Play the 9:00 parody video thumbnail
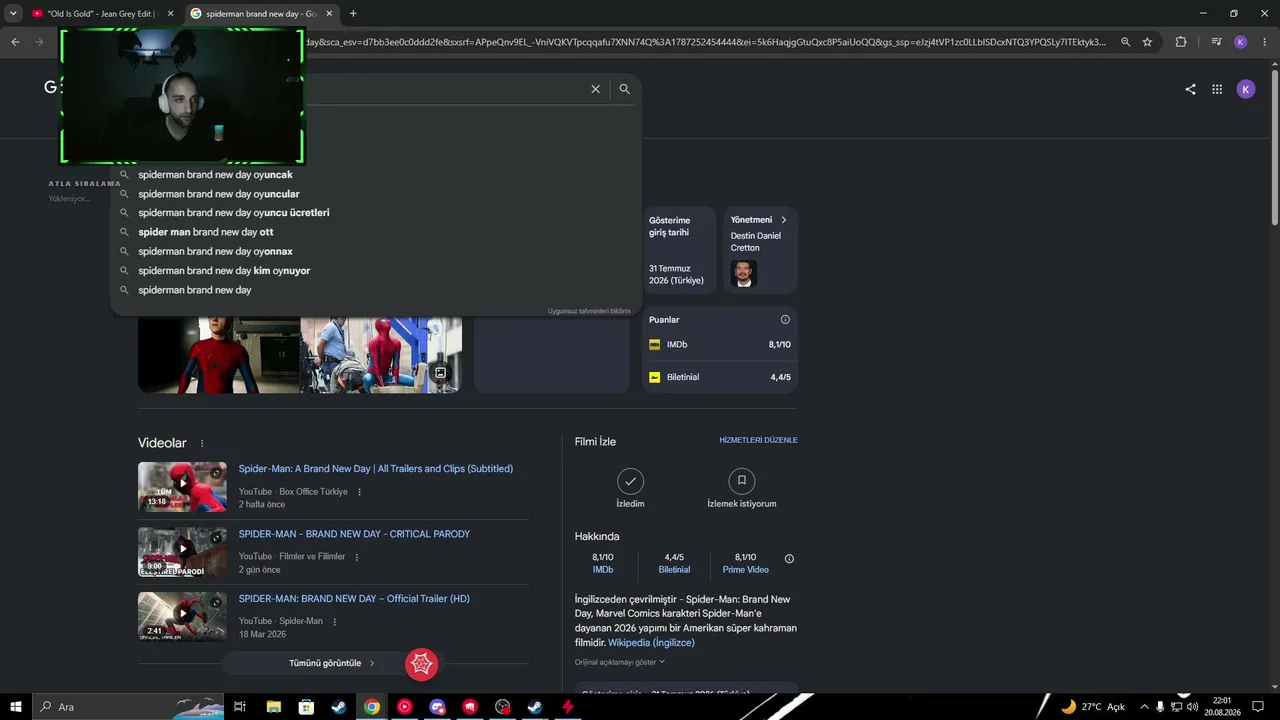 (182, 552)
